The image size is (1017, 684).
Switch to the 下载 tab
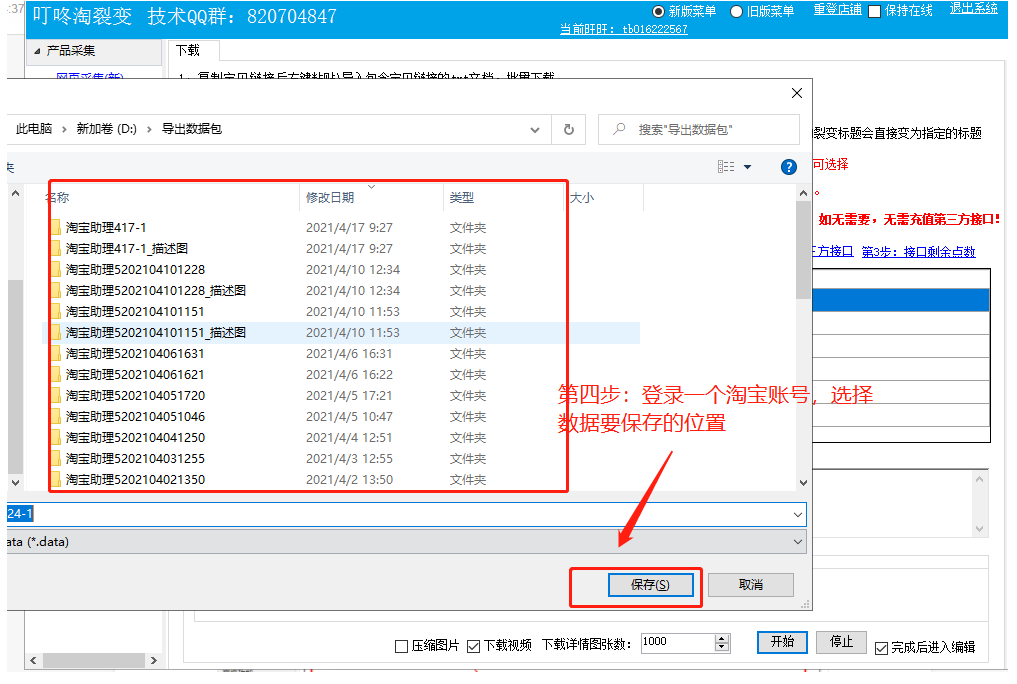coord(188,51)
